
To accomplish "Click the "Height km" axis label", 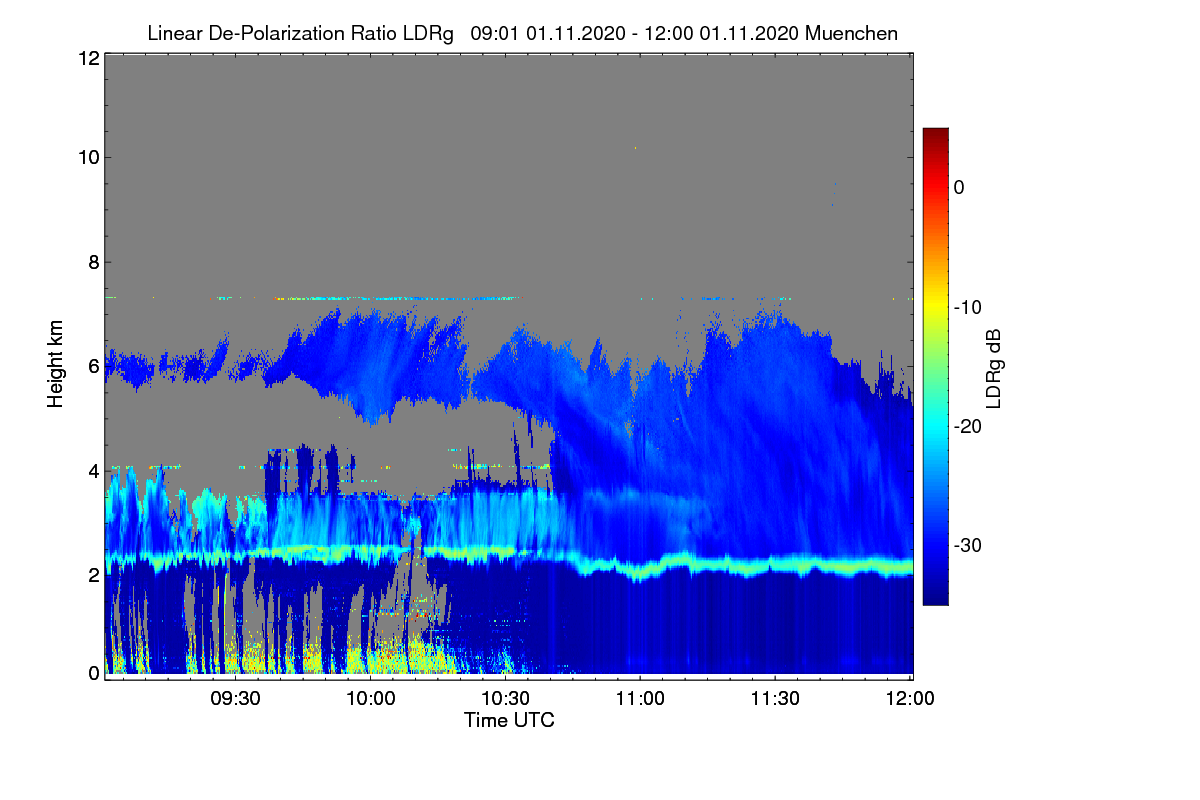I will tap(54, 365).
